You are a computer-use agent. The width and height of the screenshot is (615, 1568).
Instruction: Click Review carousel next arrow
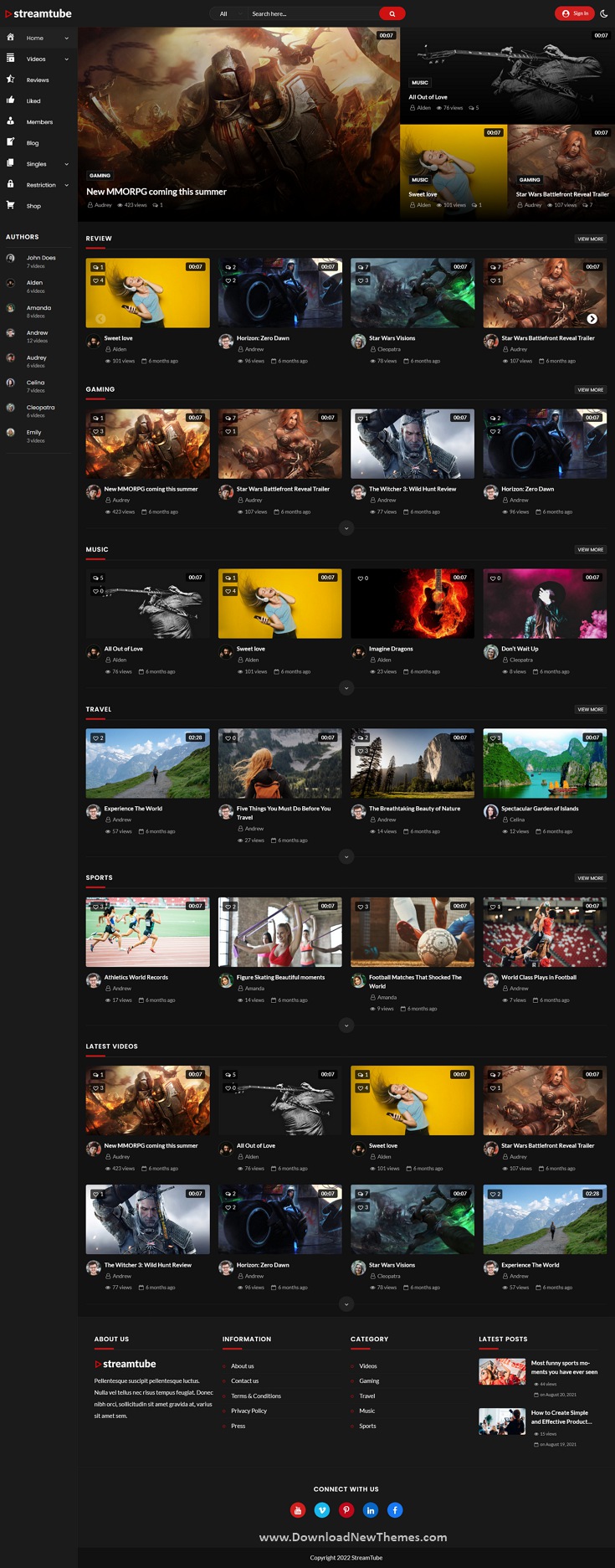point(592,319)
